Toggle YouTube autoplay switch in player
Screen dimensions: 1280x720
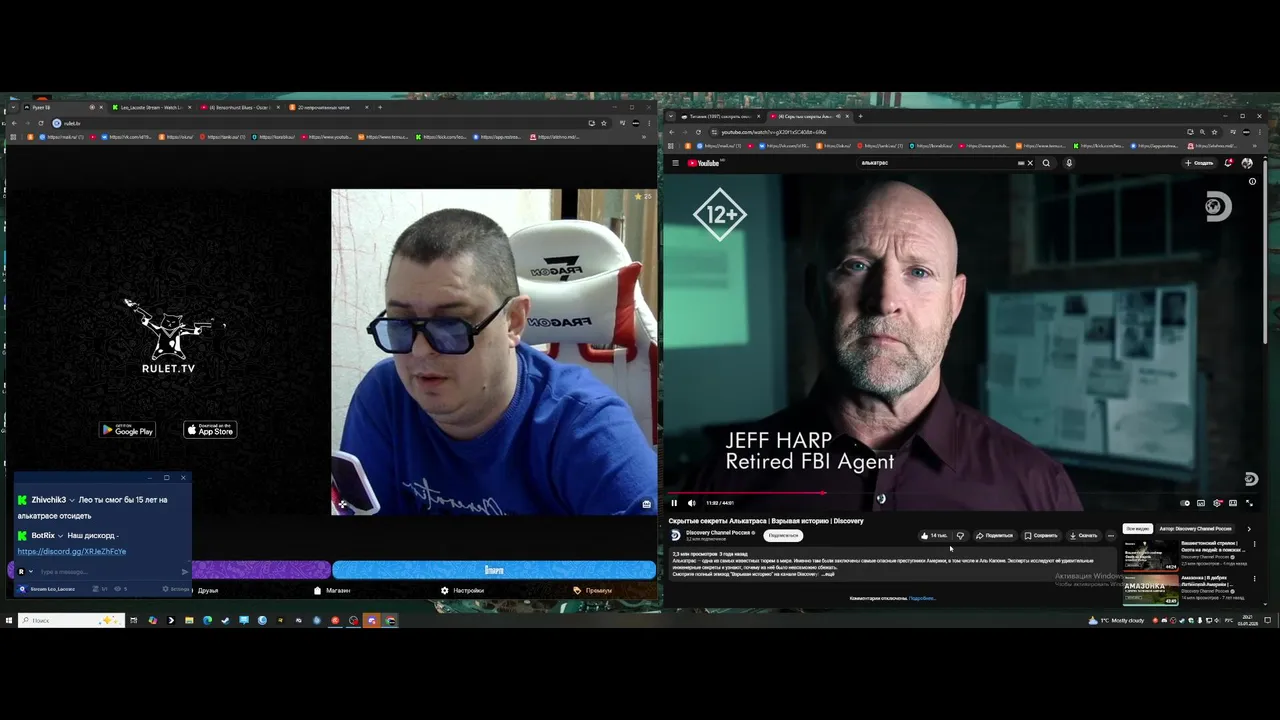tap(1185, 503)
